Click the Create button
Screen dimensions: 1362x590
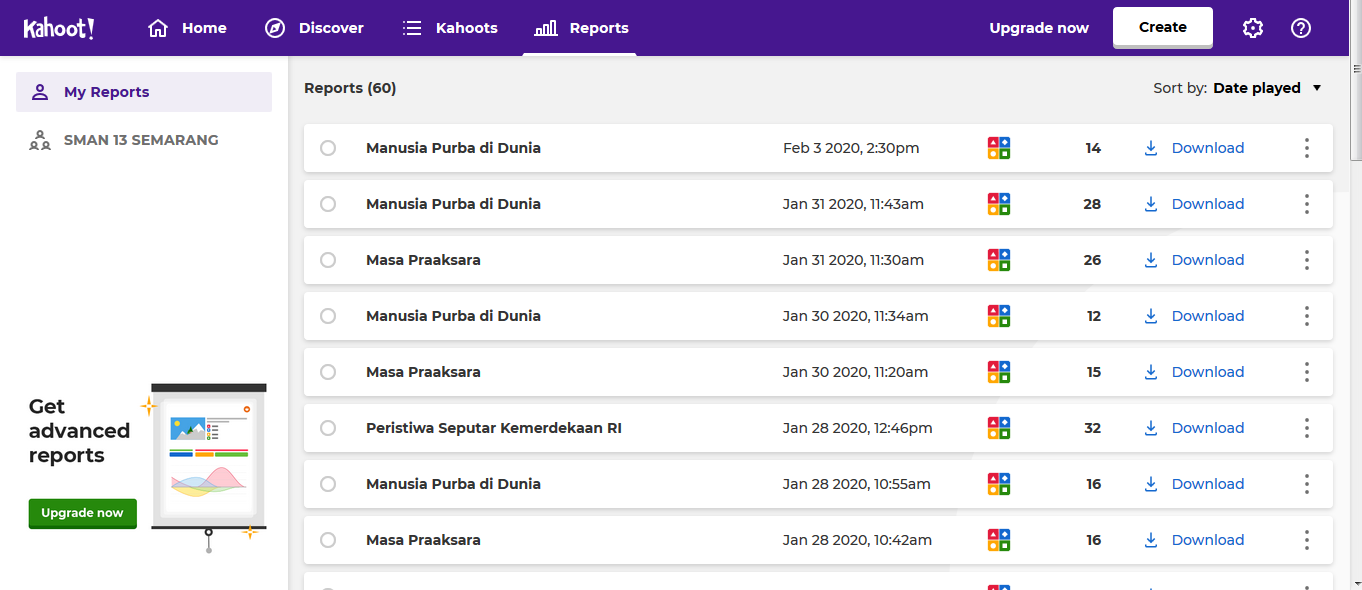1163,27
